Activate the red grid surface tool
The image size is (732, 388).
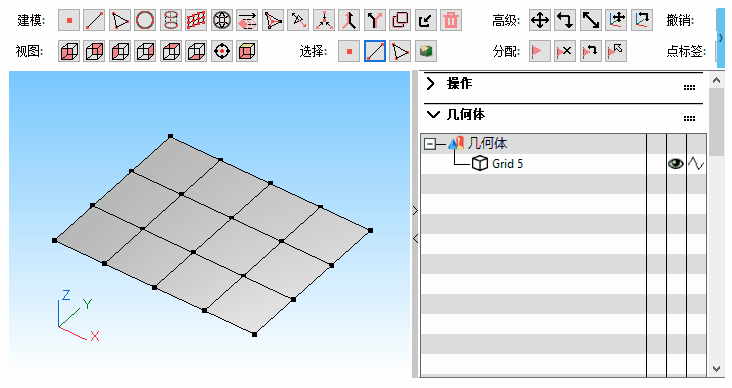(x=196, y=21)
